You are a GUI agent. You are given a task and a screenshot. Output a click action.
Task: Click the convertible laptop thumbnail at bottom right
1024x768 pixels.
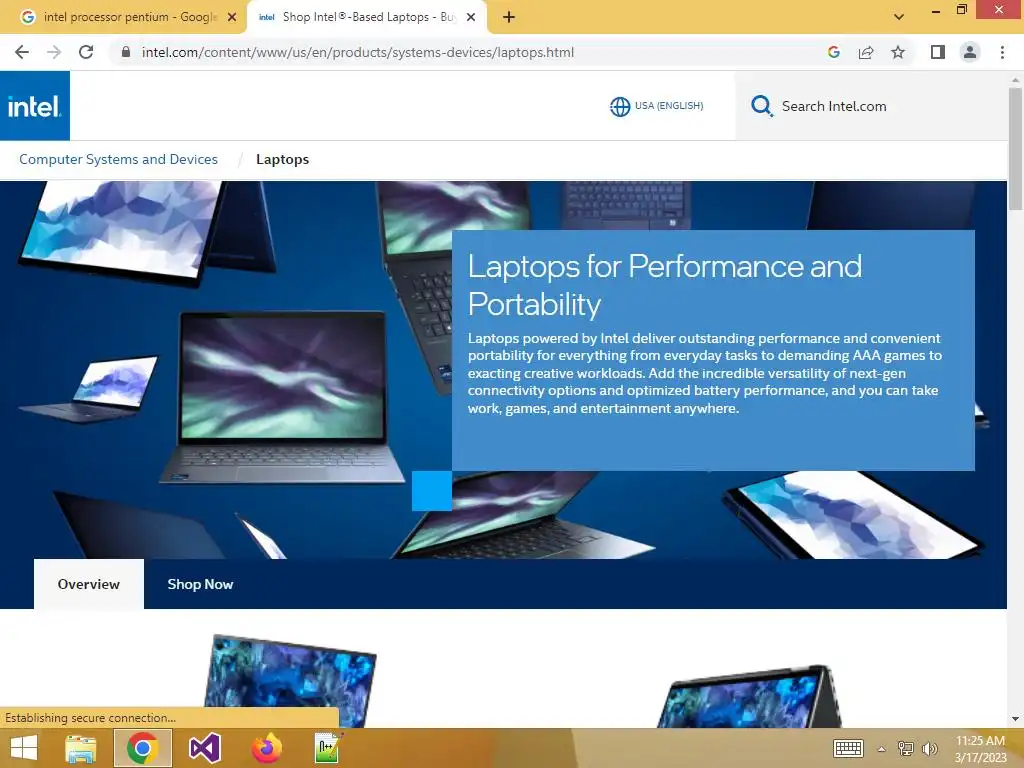[751, 697]
